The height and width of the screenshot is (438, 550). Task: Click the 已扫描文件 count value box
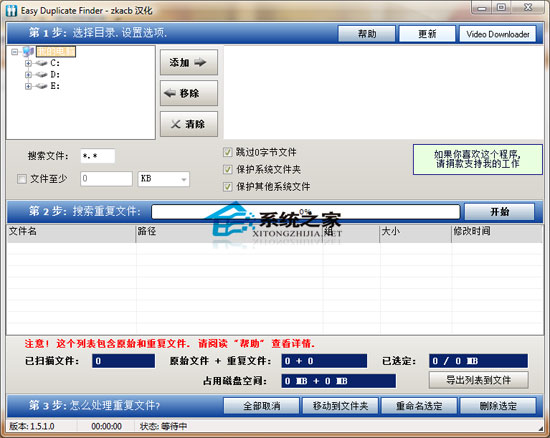pyautogui.click(x=123, y=361)
